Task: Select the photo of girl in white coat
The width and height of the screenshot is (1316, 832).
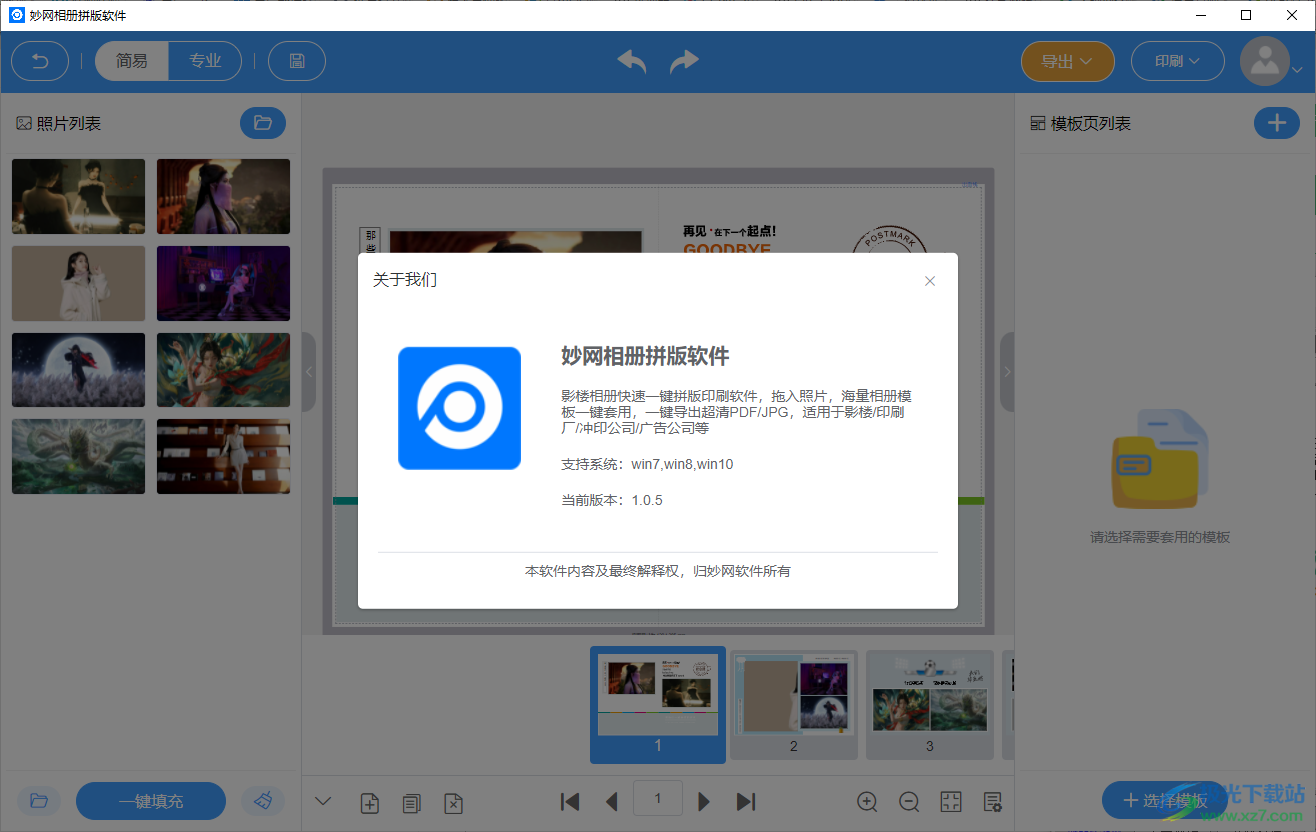Action: [78, 283]
